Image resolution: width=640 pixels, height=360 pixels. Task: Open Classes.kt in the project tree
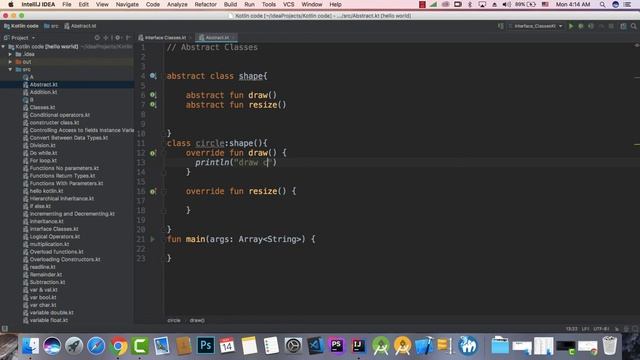(x=42, y=107)
